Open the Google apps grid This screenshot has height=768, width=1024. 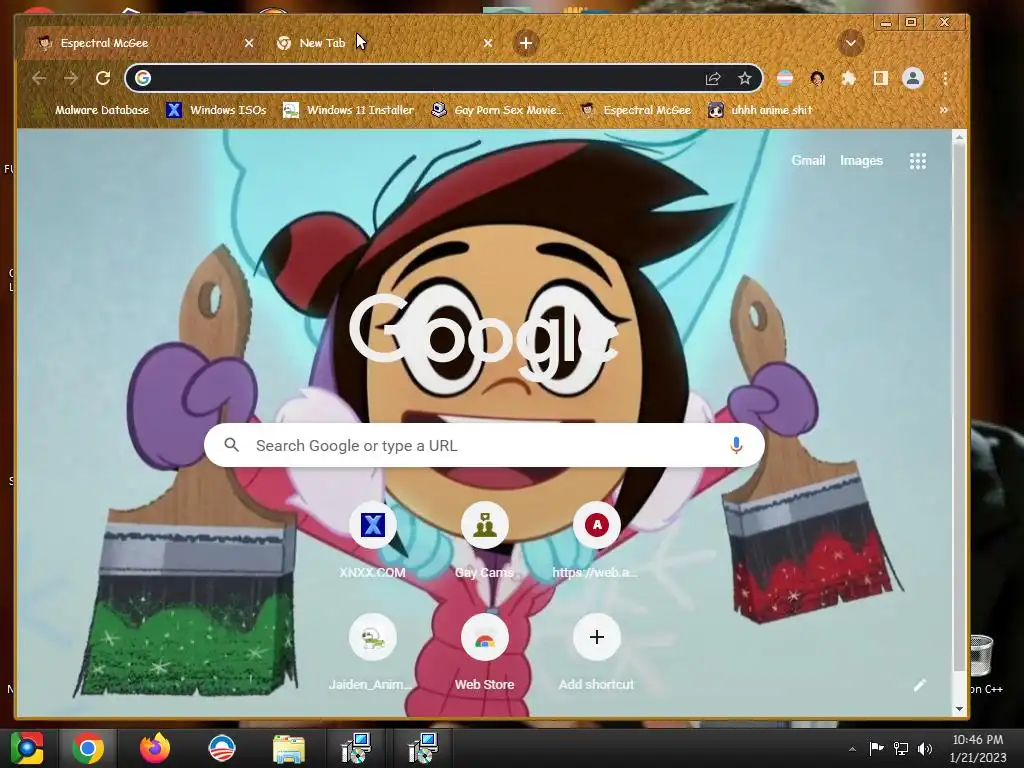(x=918, y=161)
